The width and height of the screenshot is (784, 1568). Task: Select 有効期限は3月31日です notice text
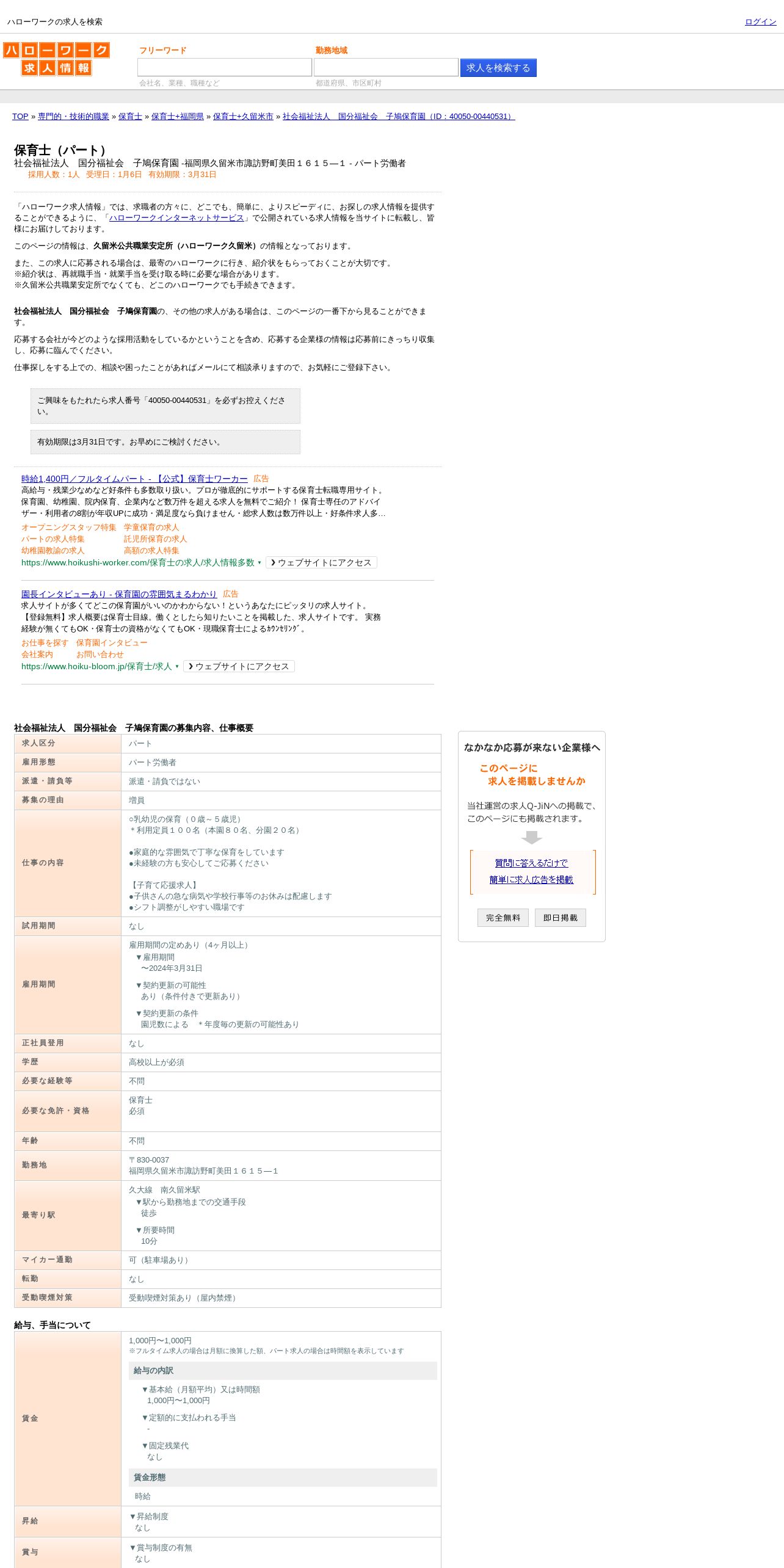tap(131, 442)
